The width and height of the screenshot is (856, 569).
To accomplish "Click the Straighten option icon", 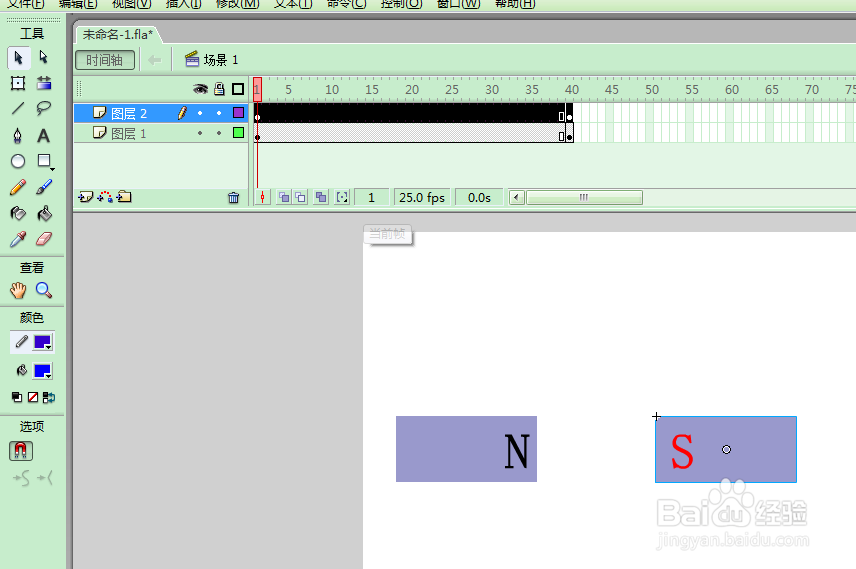I will click(x=45, y=478).
